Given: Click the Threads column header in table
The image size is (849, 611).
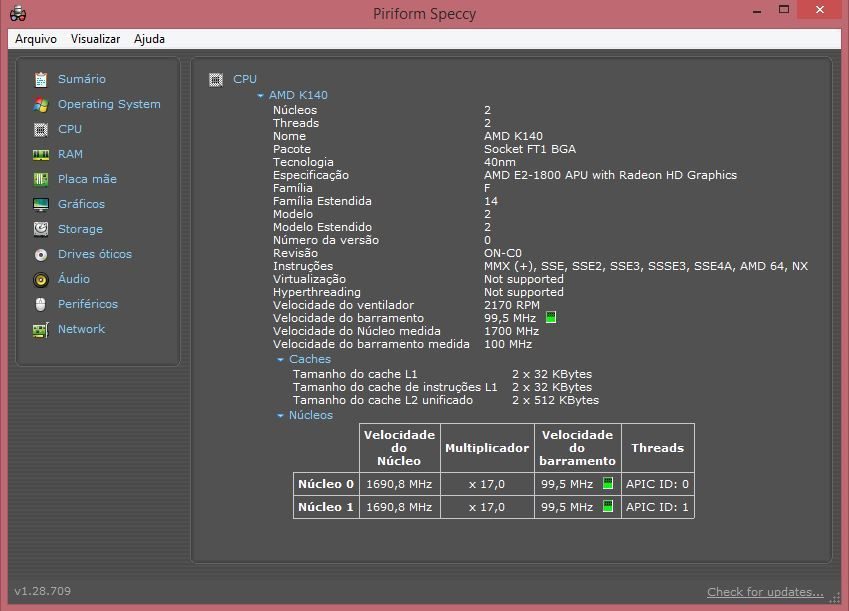Looking at the screenshot, I should (658, 448).
